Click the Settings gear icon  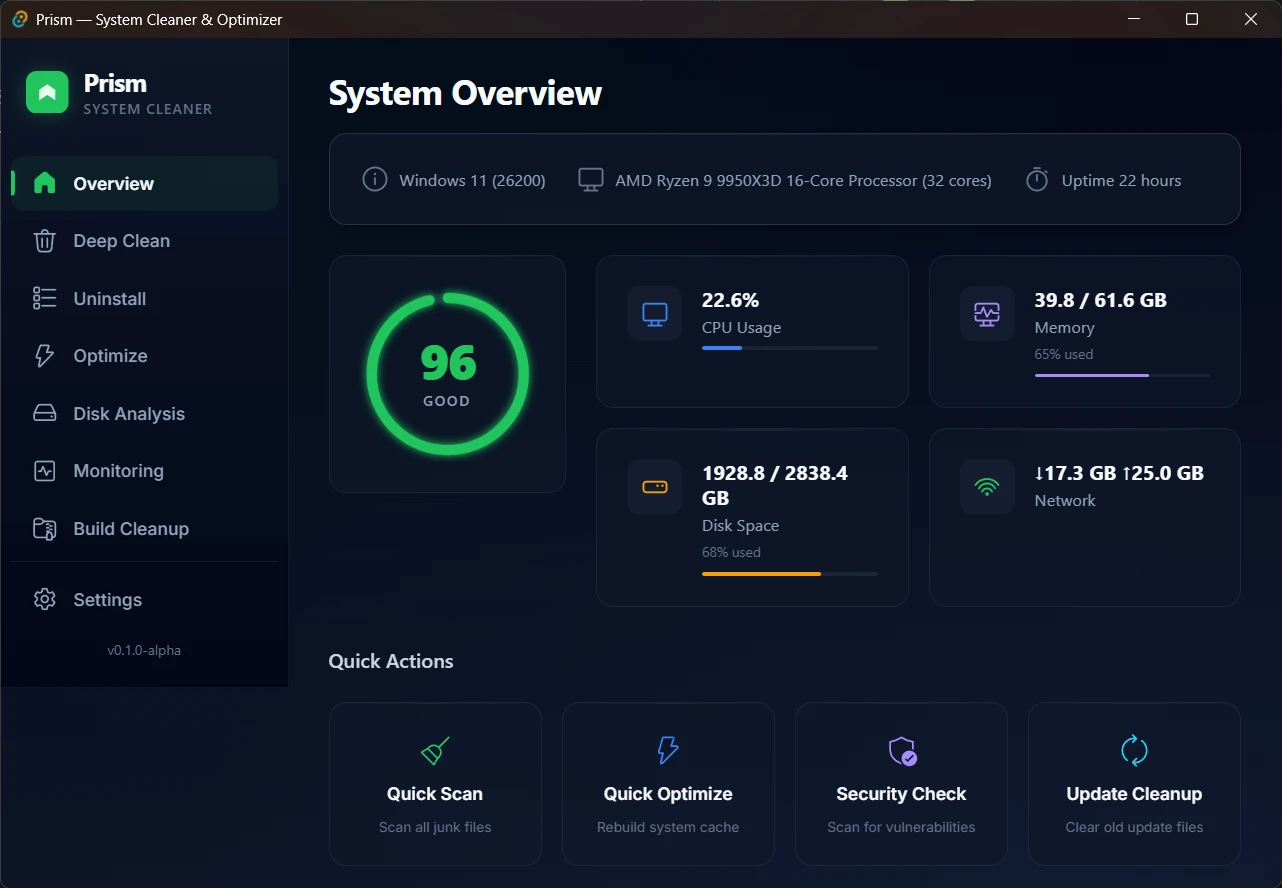[x=44, y=599]
